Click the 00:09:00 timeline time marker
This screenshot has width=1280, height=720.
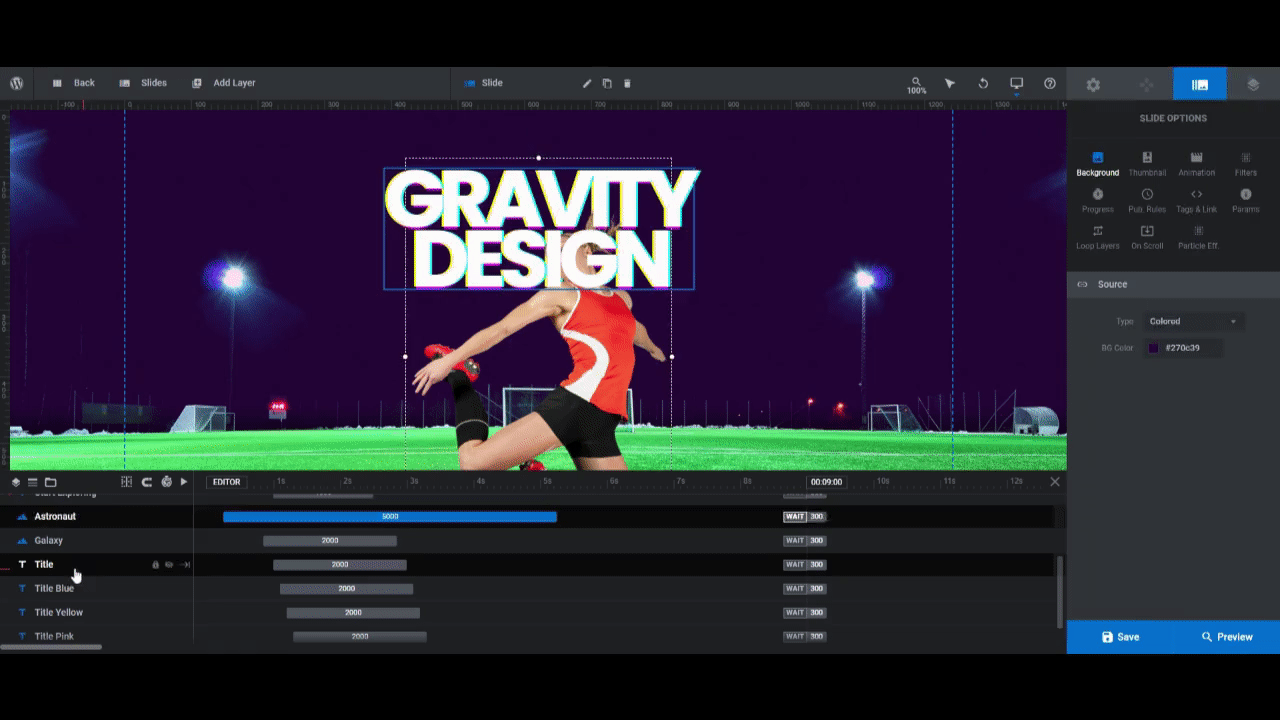(826, 482)
